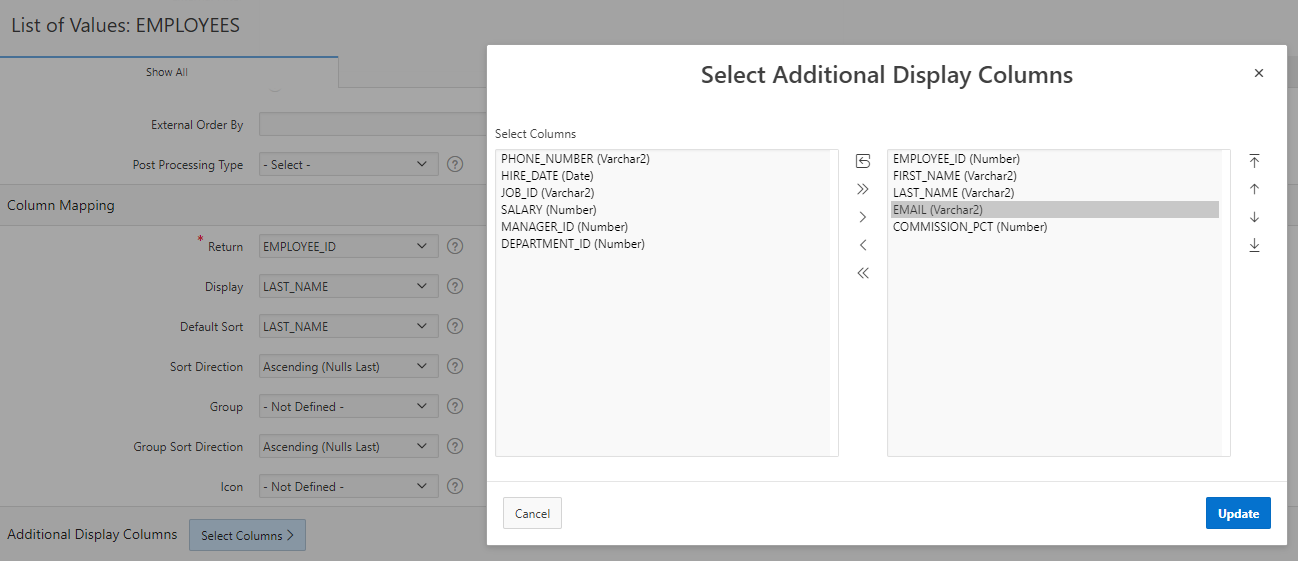Open the Sort Direction dropdown

pos(348,366)
